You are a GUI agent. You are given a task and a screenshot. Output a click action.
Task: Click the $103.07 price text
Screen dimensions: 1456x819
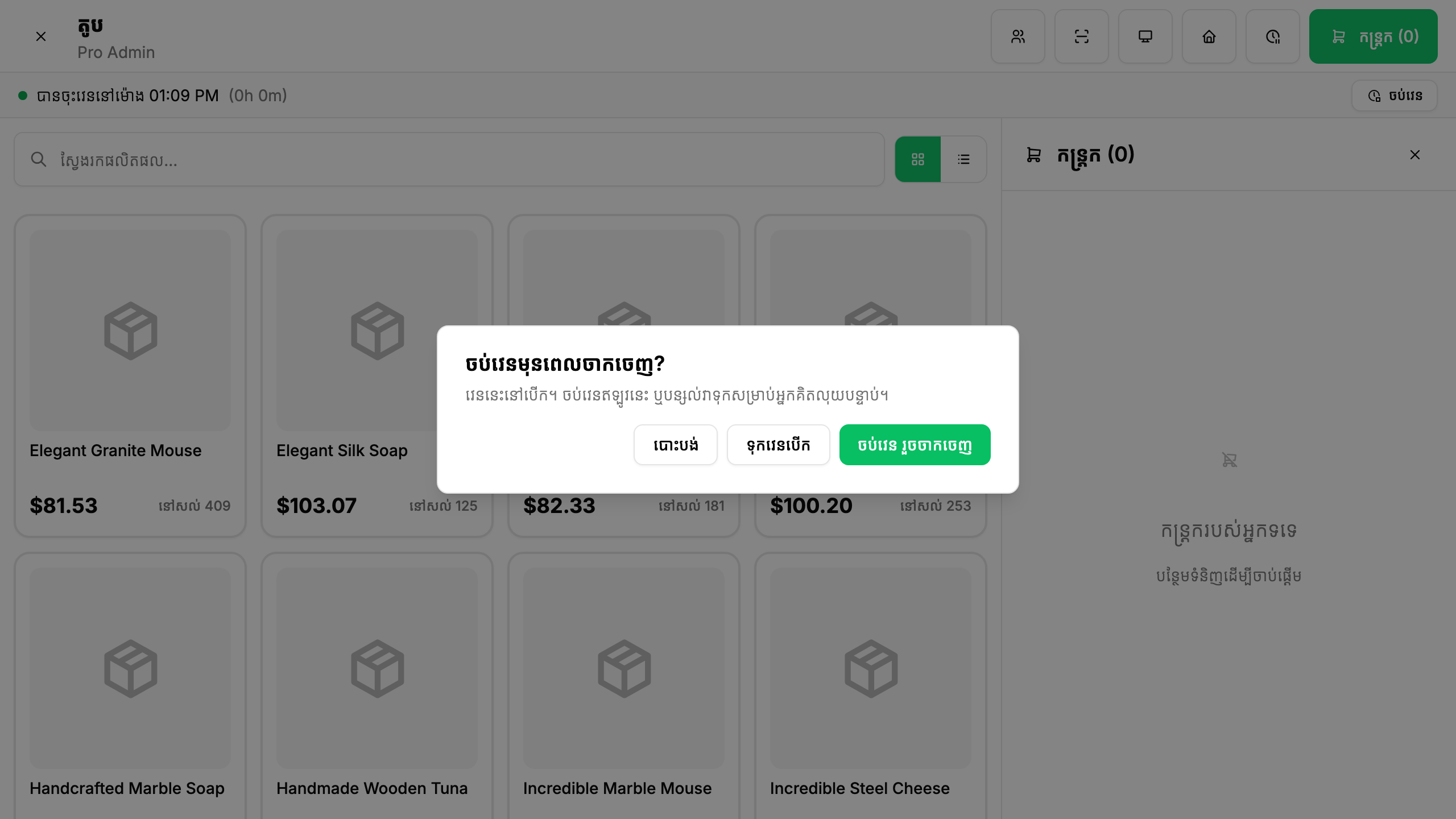click(x=316, y=506)
